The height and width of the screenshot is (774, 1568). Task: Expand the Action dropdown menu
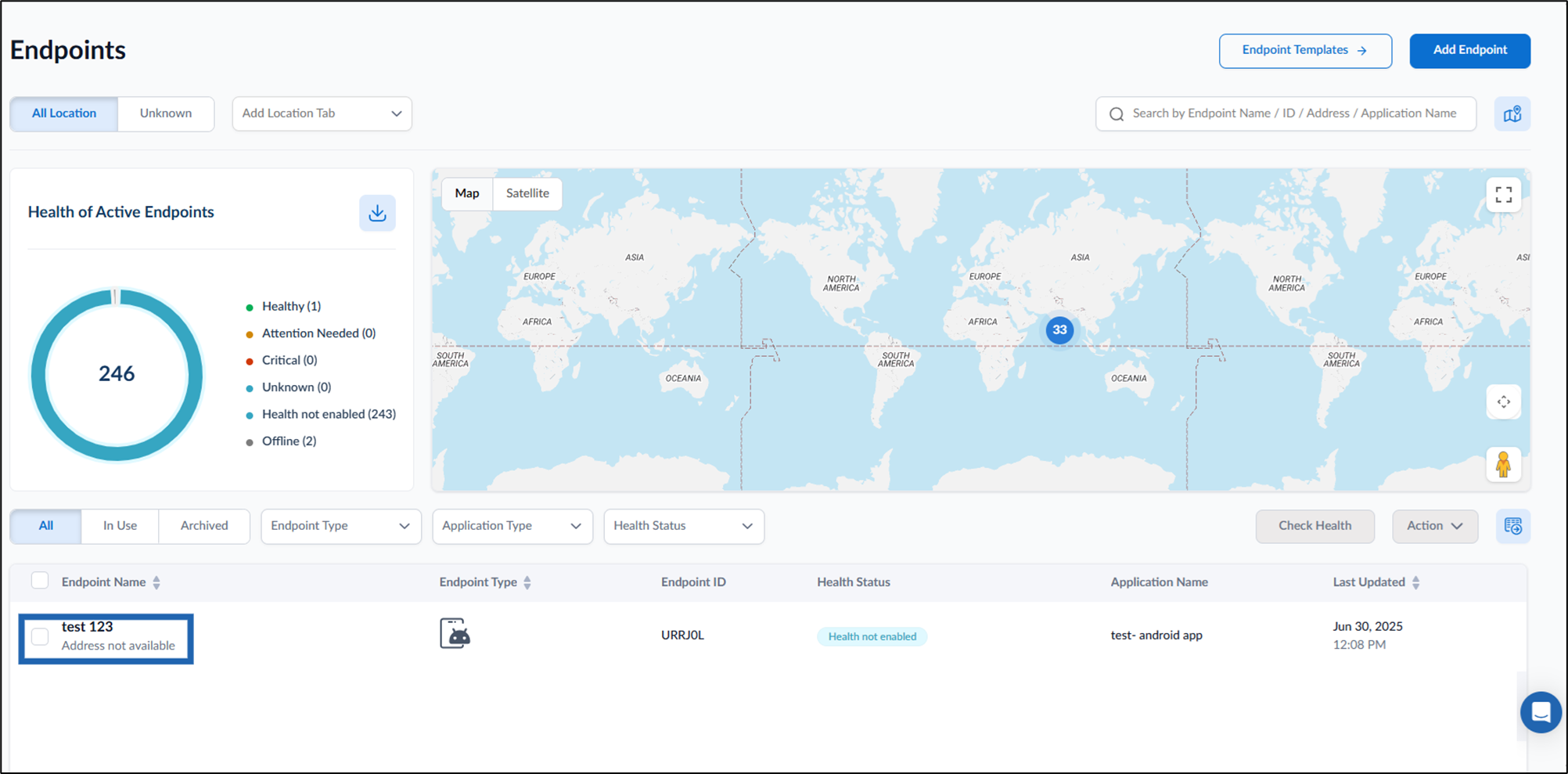(1435, 526)
